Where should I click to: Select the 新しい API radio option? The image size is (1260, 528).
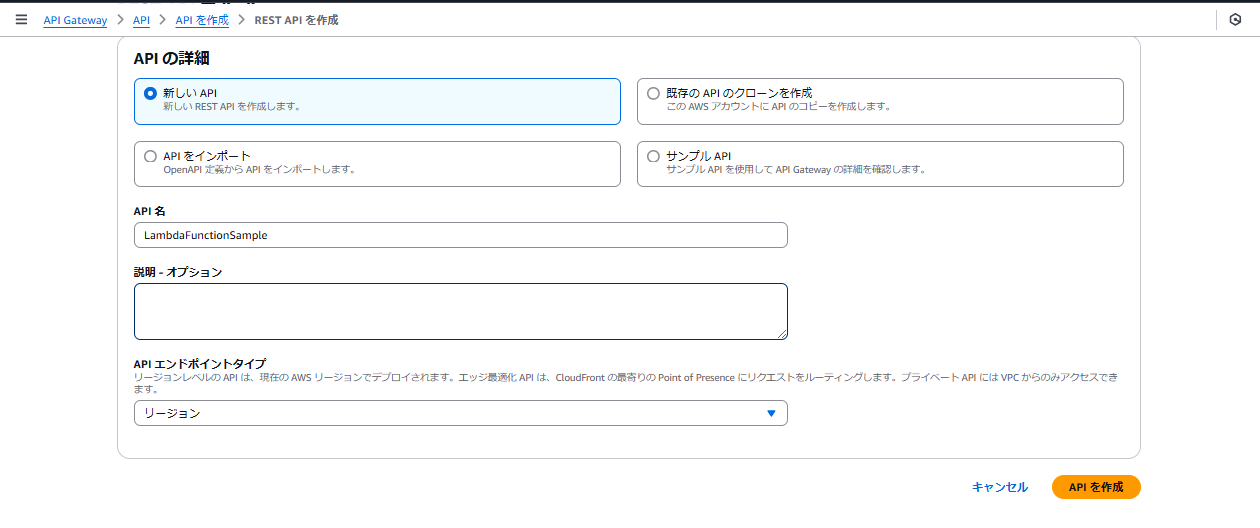pos(150,93)
